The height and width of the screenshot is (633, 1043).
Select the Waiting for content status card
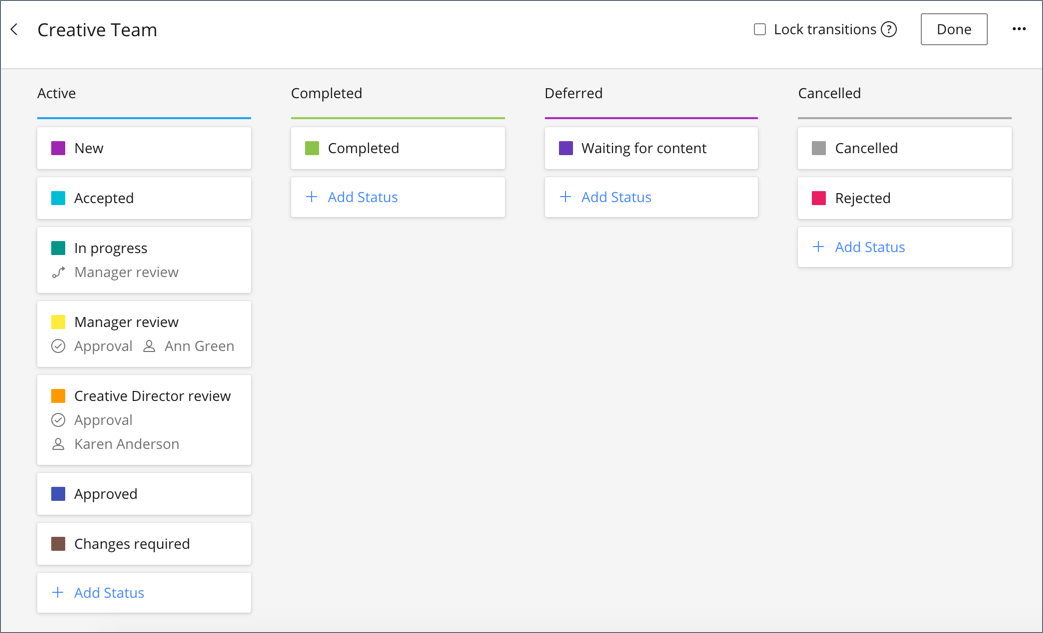click(x=650, y=147)
